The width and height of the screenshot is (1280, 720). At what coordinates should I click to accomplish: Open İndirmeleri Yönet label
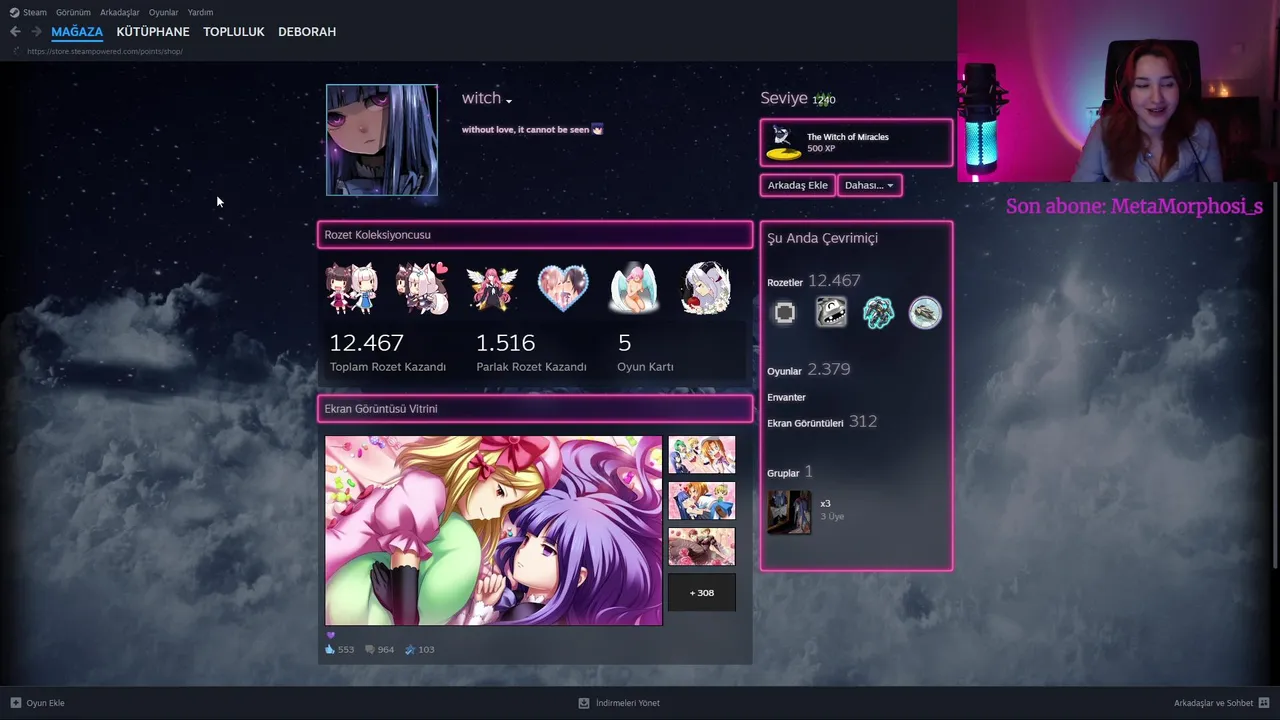(628, 703)
